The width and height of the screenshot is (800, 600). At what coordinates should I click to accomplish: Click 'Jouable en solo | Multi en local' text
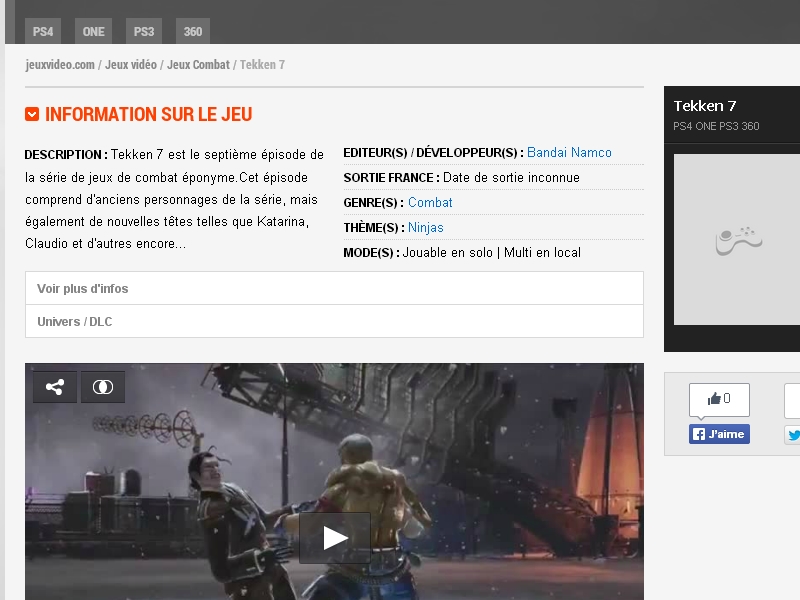pyautogui.click(x=491, y=253)
